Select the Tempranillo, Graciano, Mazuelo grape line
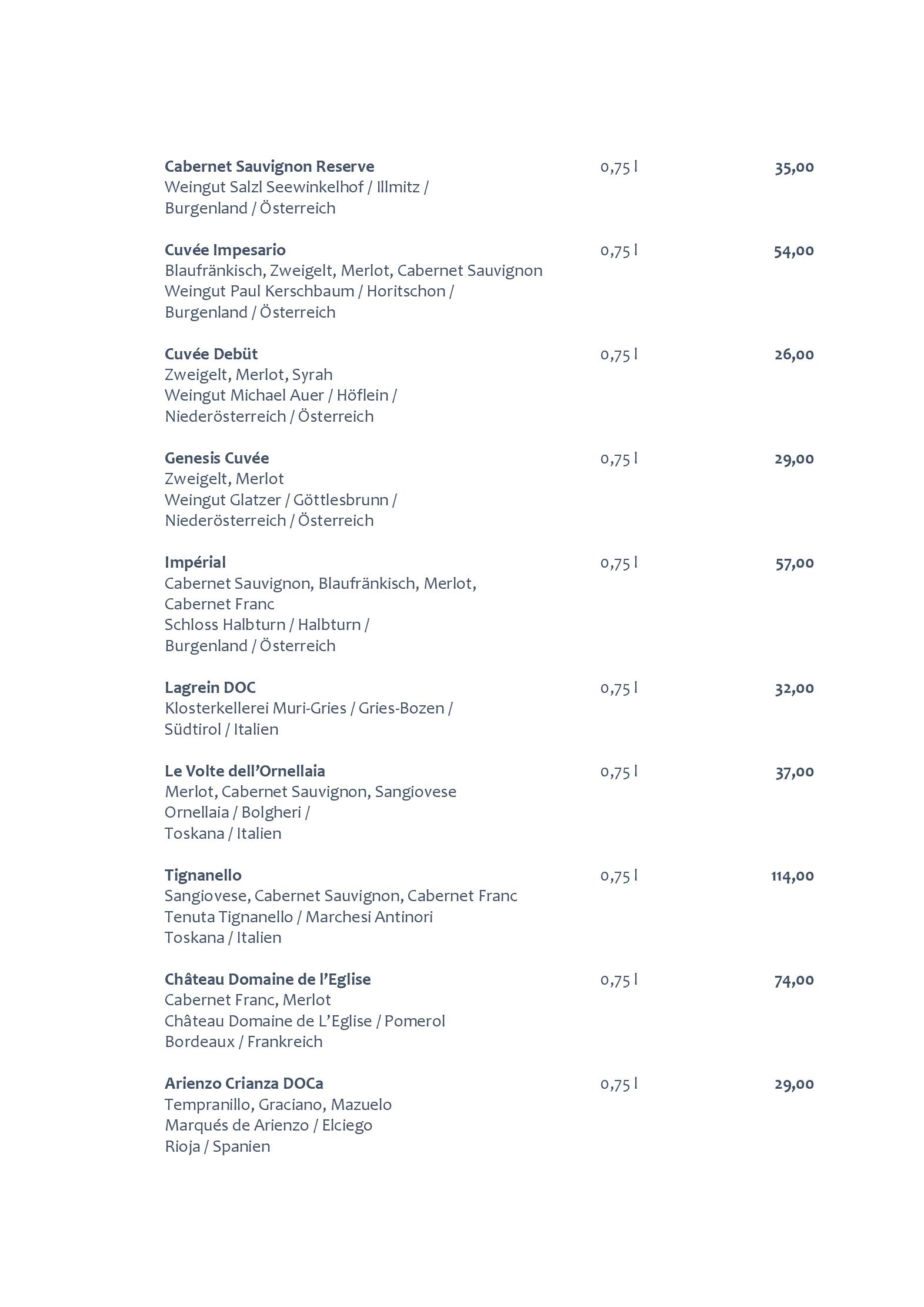 278,1105
